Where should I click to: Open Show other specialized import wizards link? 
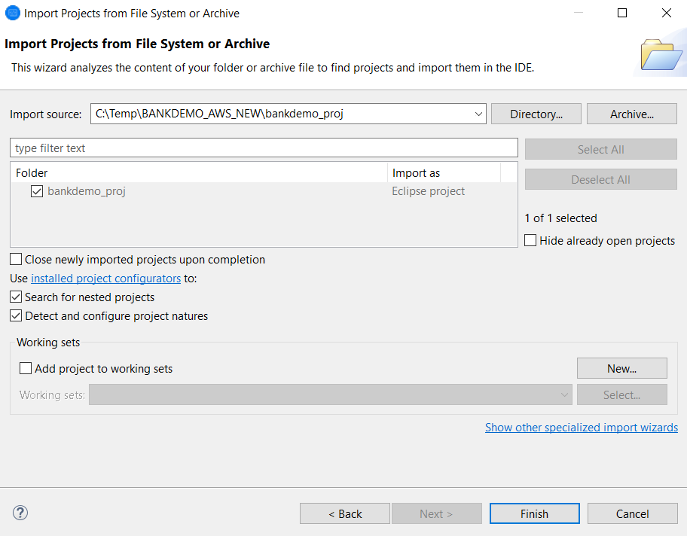pos(581,427)
